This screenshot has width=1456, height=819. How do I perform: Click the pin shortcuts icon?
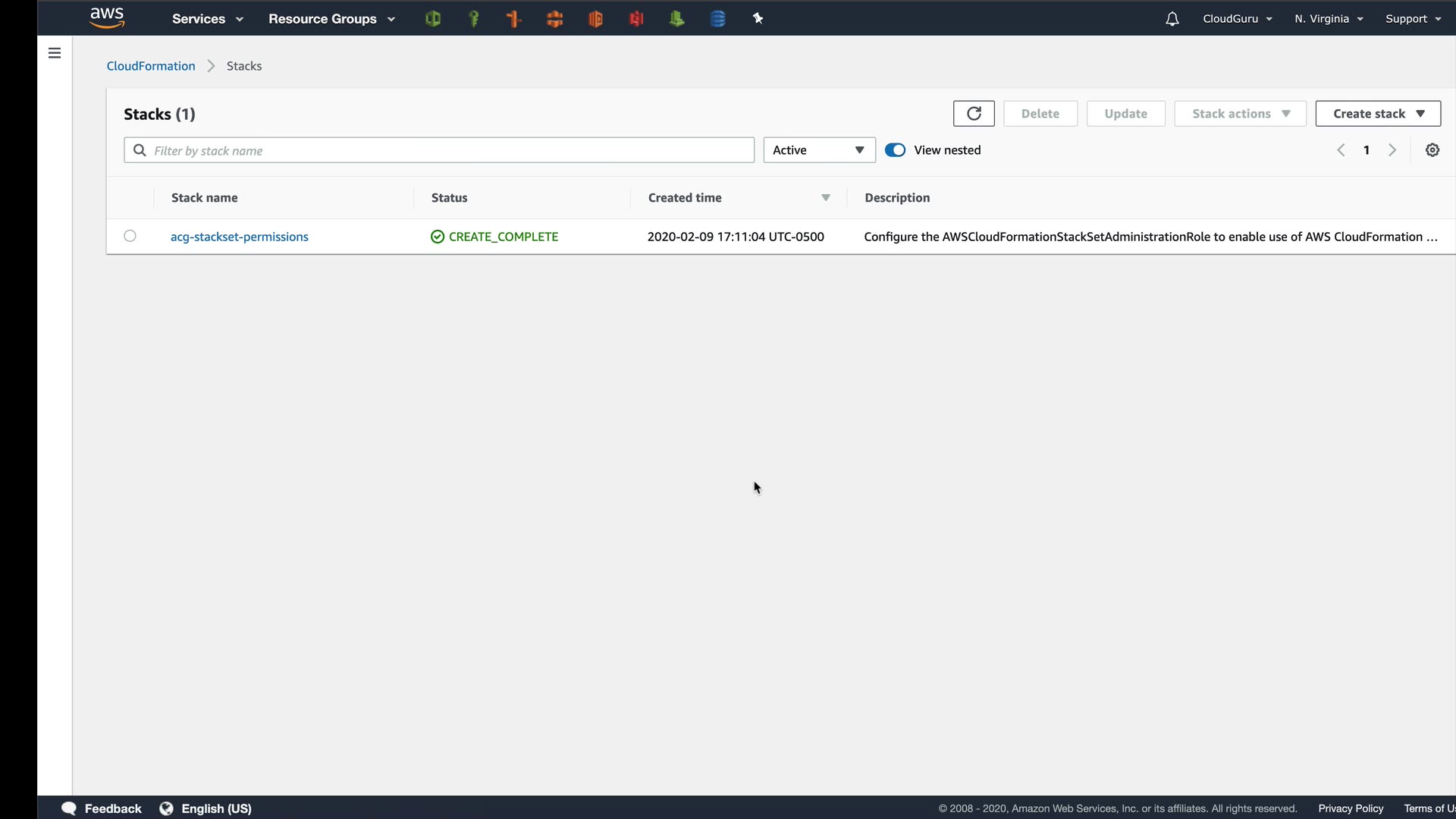(758, 19)
